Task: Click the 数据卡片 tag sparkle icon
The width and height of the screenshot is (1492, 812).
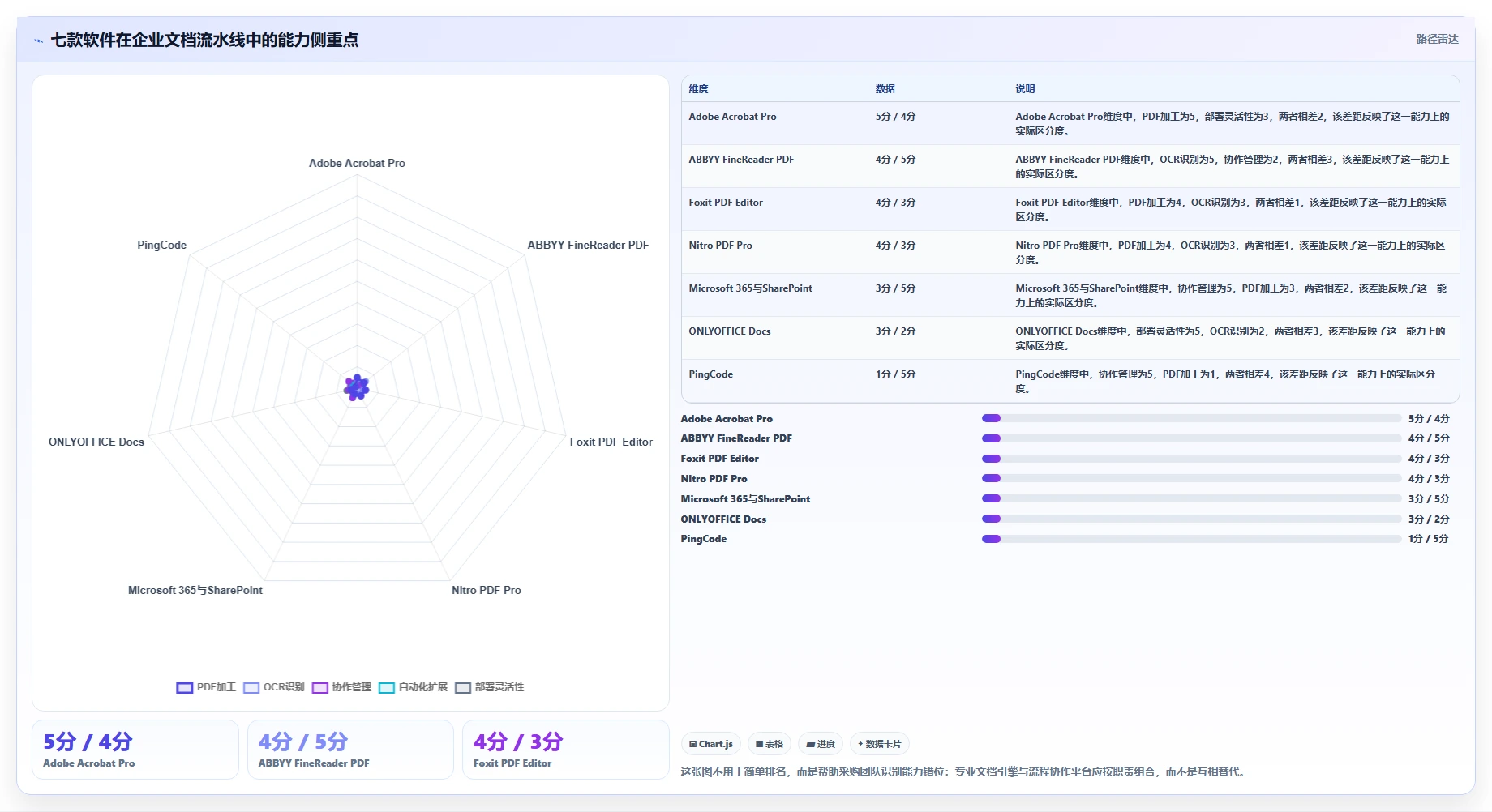Action: [x=860, y=744]
